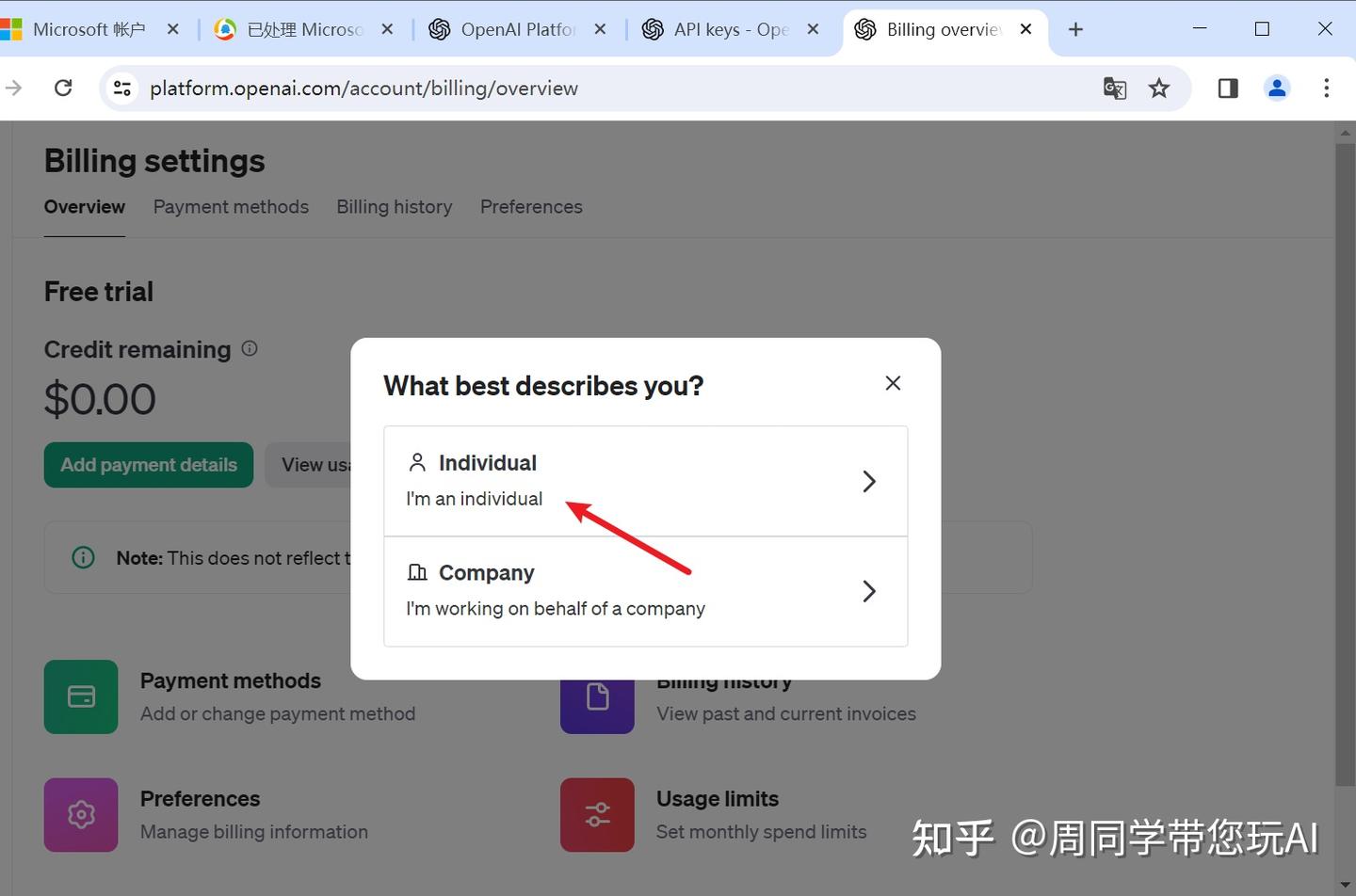The image size is (1356, 896).
Task: Select the Individual option chevron
Action: [x=869, y=482]
